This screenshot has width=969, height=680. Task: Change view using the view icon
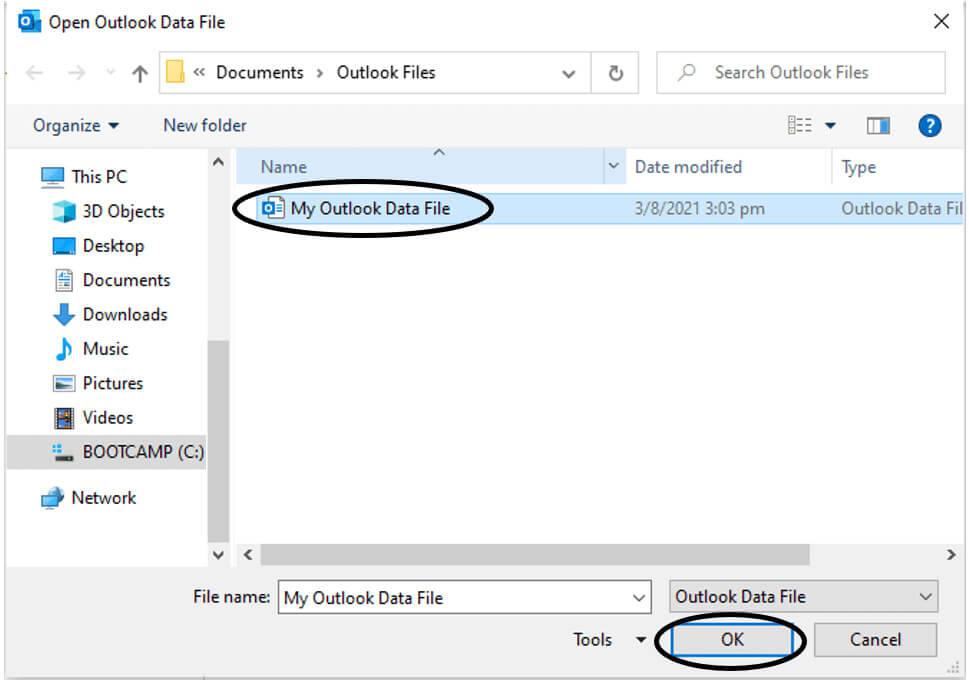point(800,125)
